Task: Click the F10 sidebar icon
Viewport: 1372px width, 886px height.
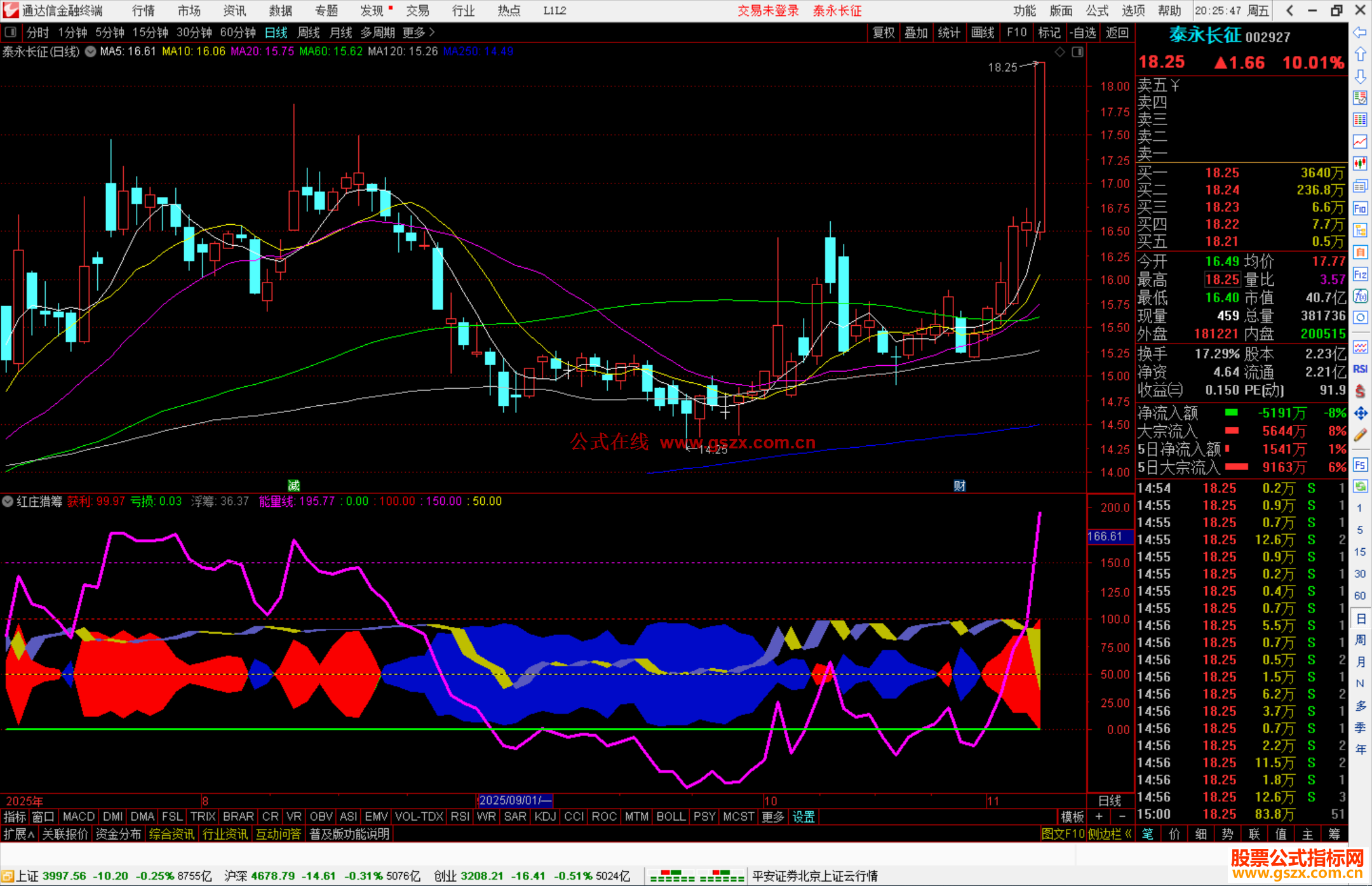Action: [1360, 208]
